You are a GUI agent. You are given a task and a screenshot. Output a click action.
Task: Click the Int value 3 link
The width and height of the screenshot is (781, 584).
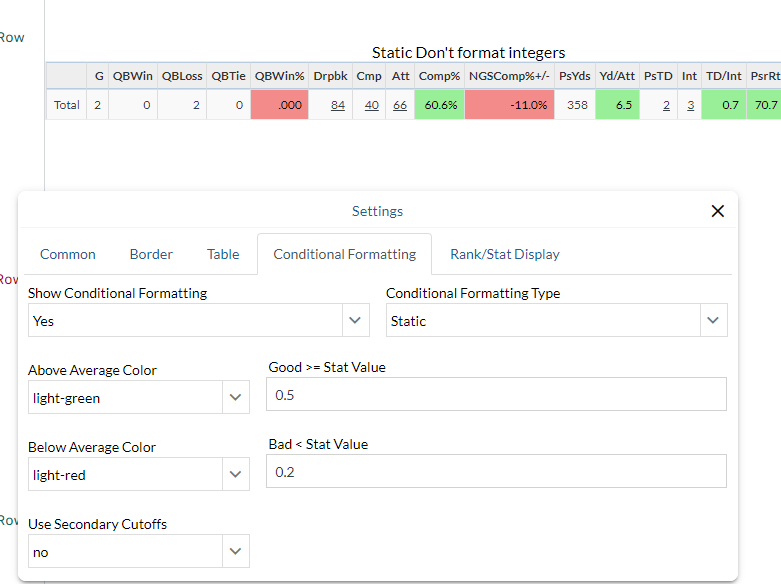(690, 105)
